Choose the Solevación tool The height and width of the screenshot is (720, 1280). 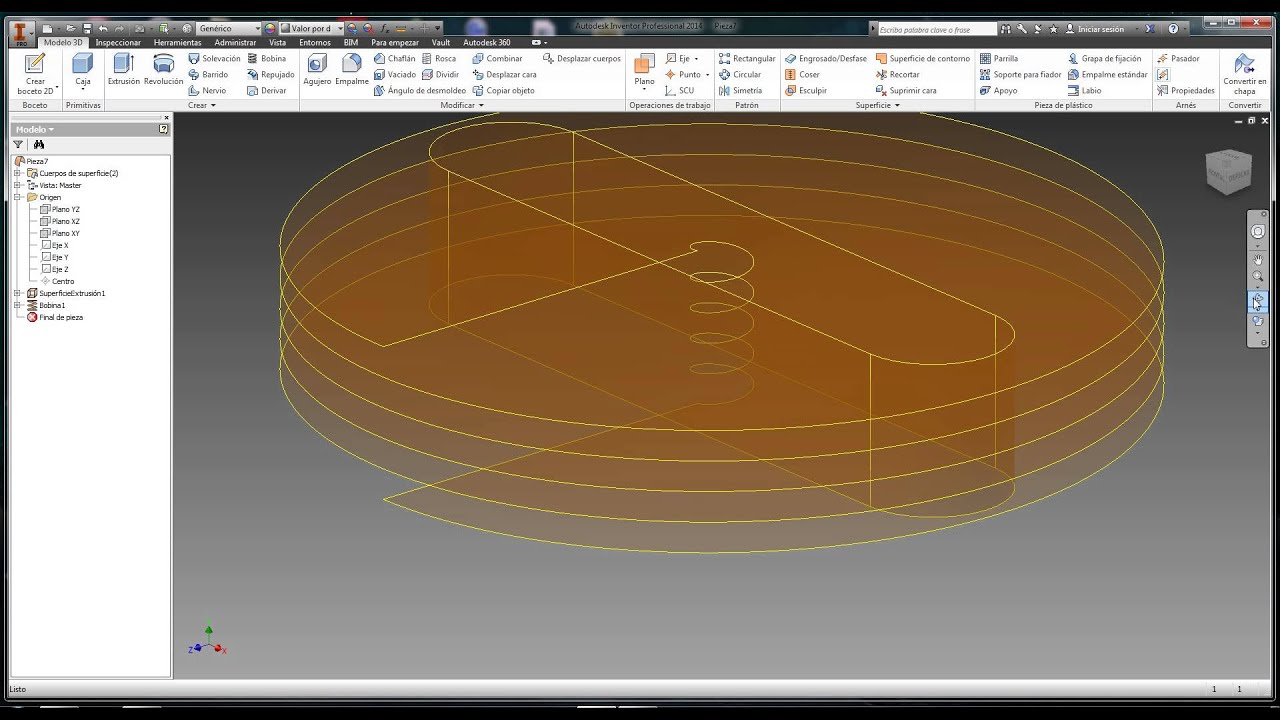214,58
